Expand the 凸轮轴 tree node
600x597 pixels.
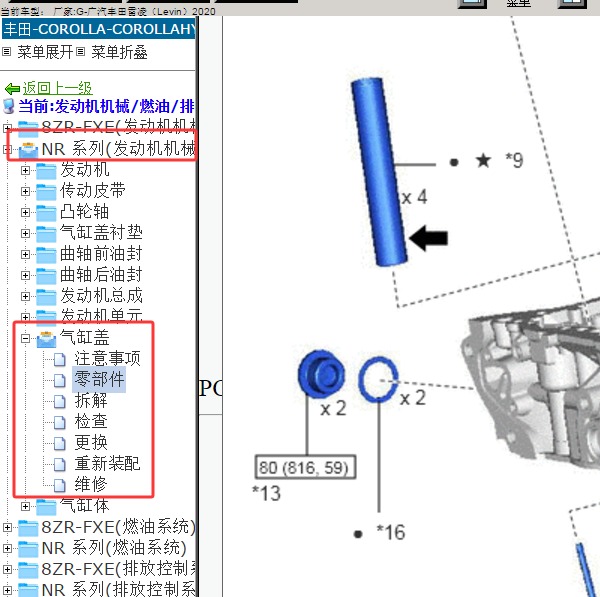coord(25,212)
